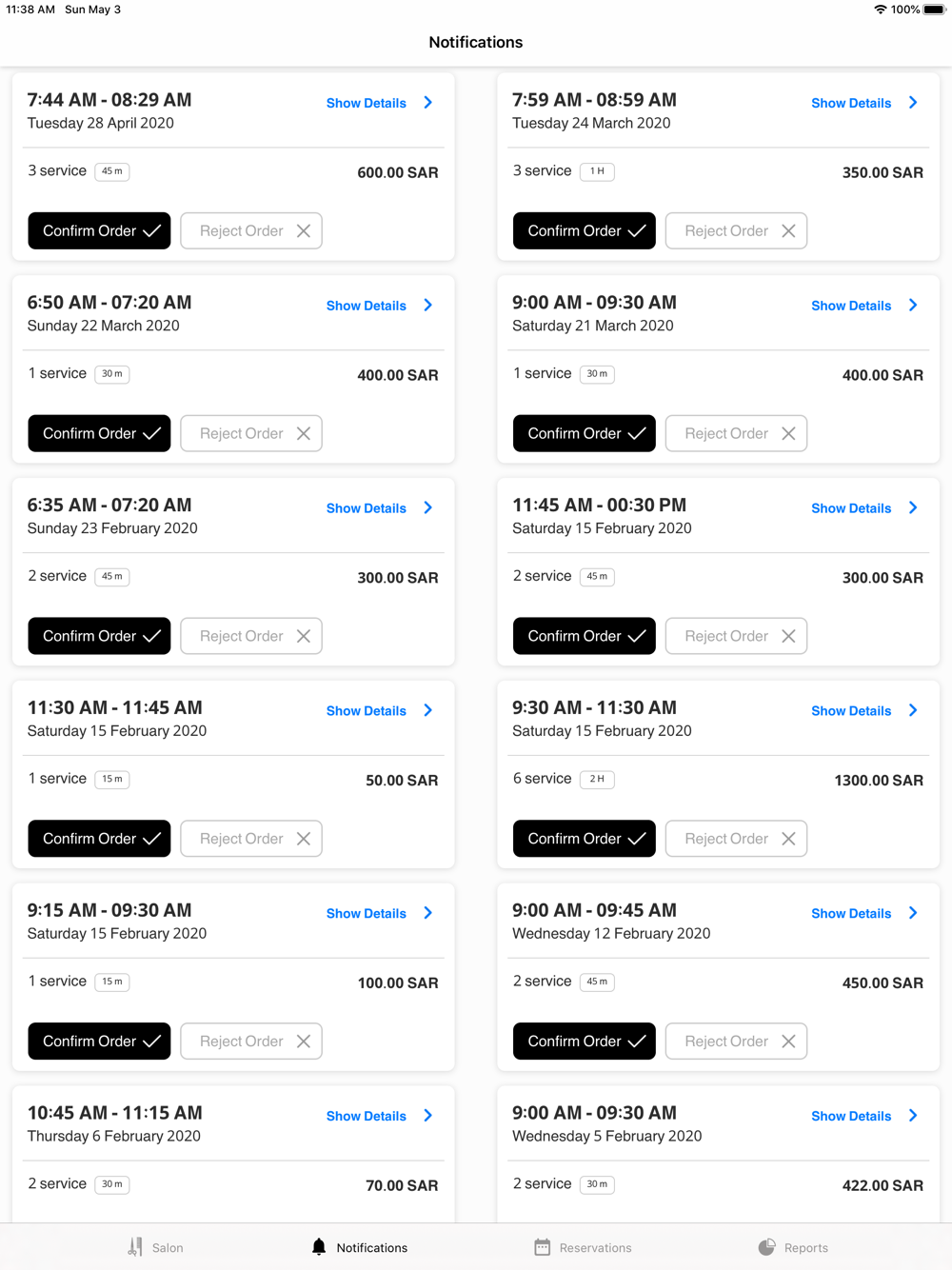Expand details chevron for Saturday 21 March 2020
This screenshot has width=952, height=1270.
click(913, 306)
